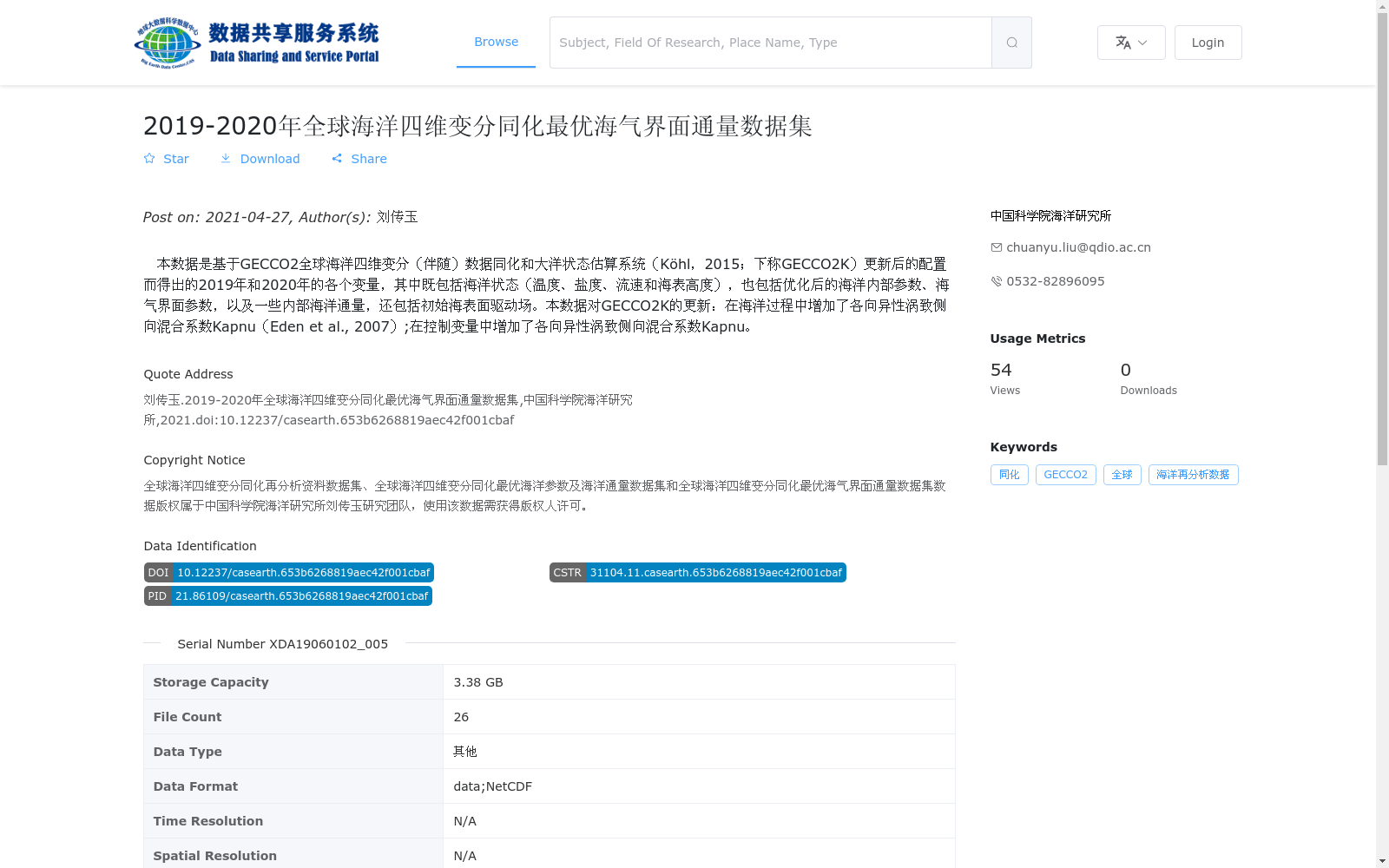
Task: Click the DOI identifier badge
Action: pyautogui.click(x=289, y=573)
